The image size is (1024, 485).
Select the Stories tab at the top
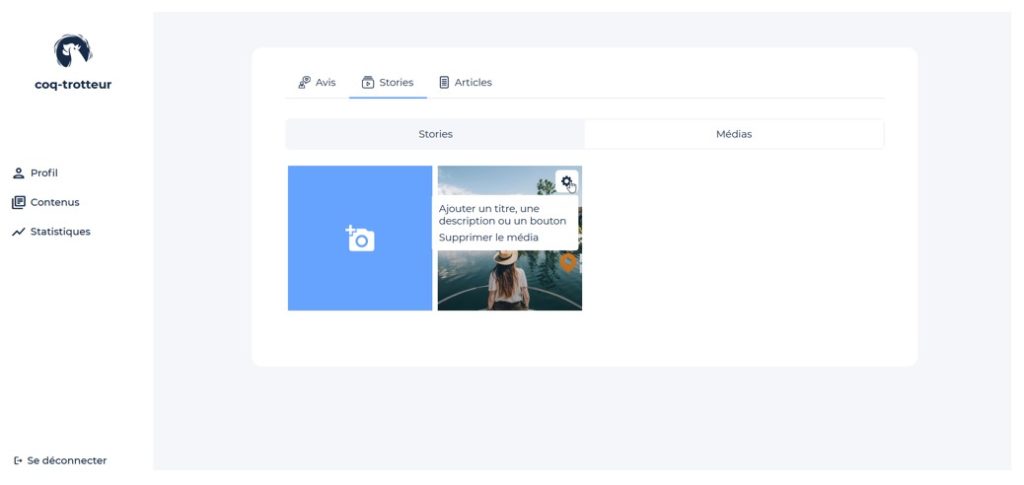pyautogui.click(x=388, y=82)
